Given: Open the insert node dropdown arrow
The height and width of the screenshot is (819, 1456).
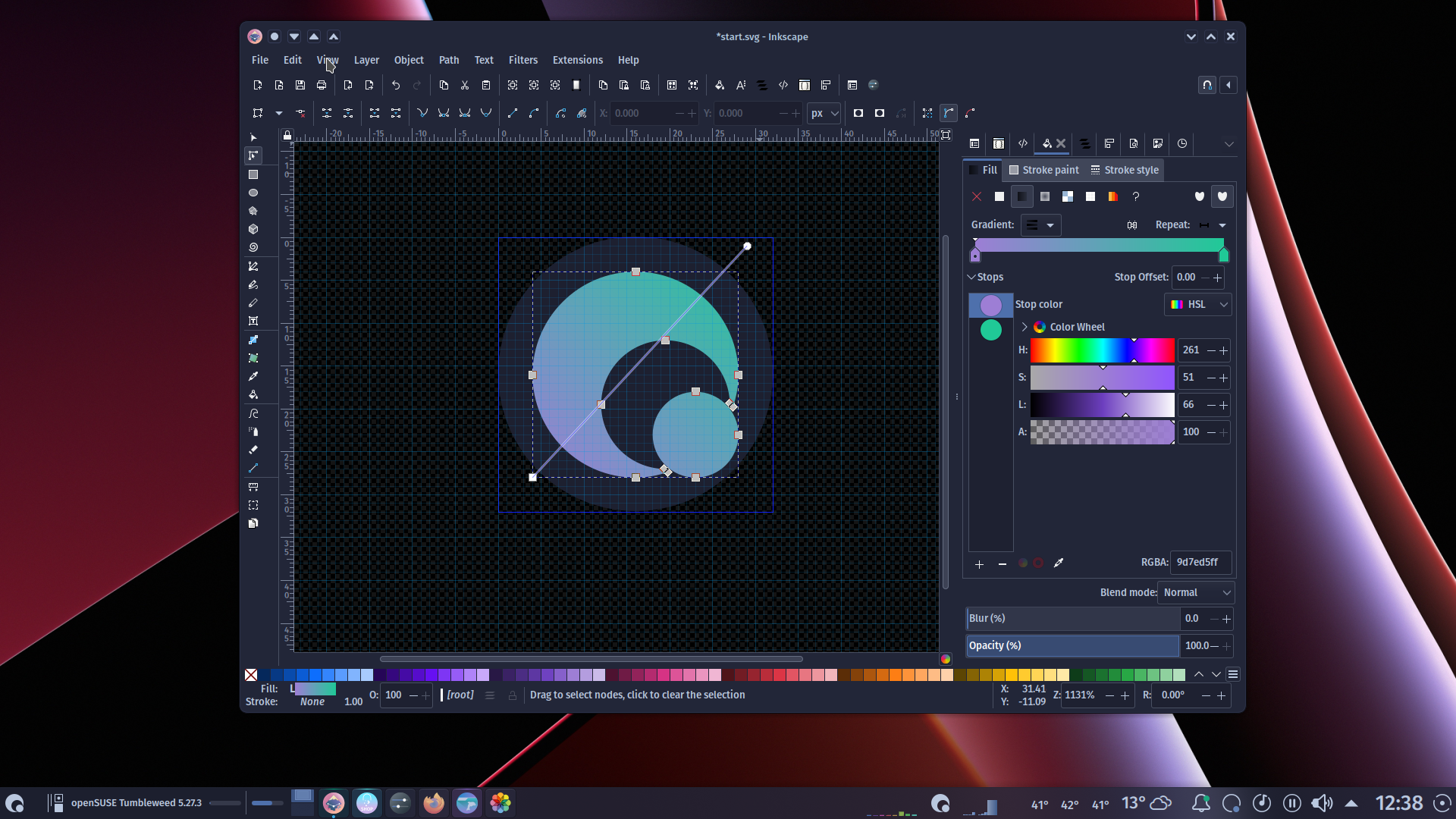Looking at the screenshot, I should coord(279,113).
